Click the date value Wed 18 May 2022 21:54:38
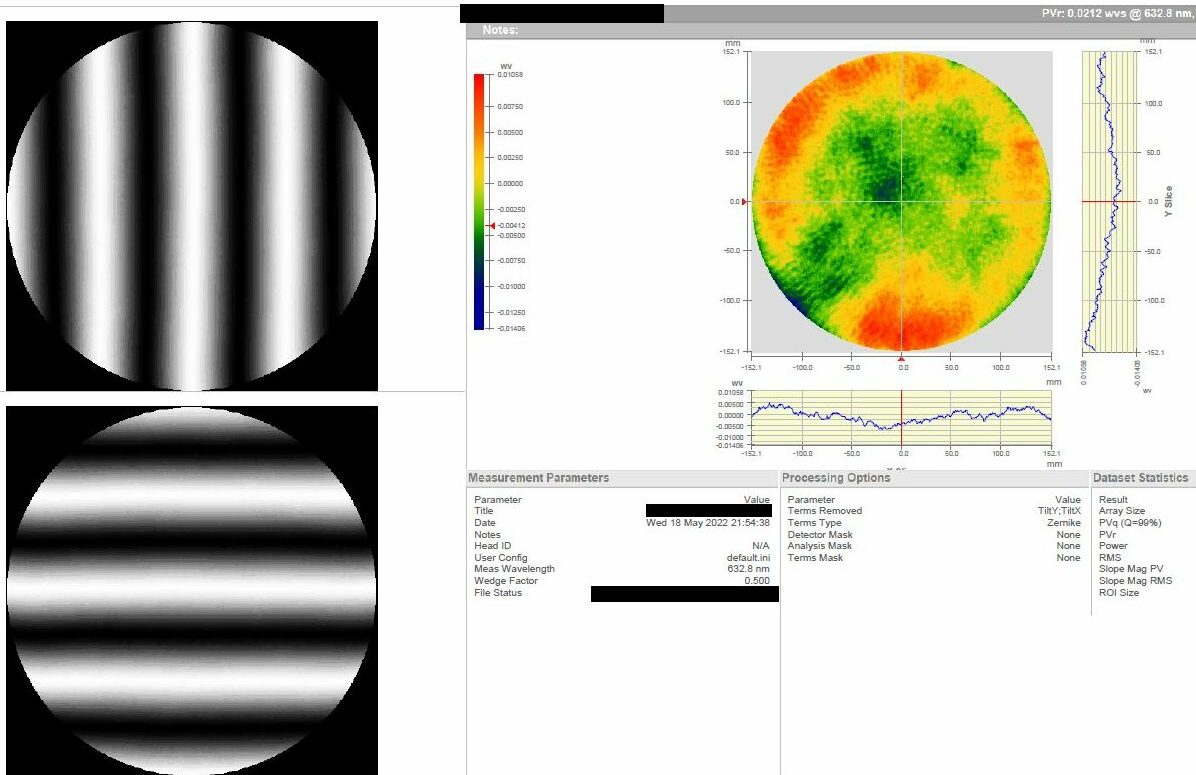The image size is (1196, 775). pyautogui.click(x=708, y=523)
